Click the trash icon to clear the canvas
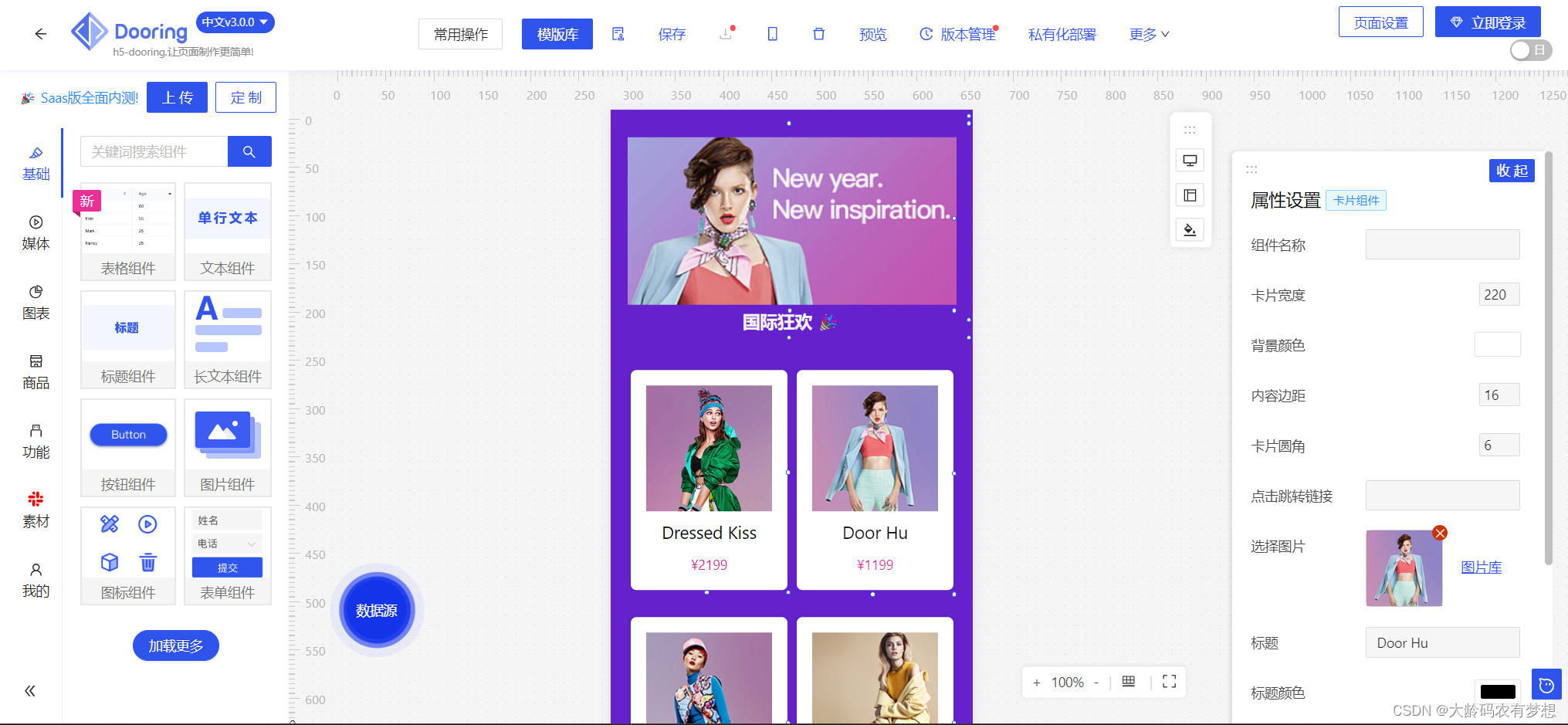This screenshot has width=1568, height=725. 818,34
